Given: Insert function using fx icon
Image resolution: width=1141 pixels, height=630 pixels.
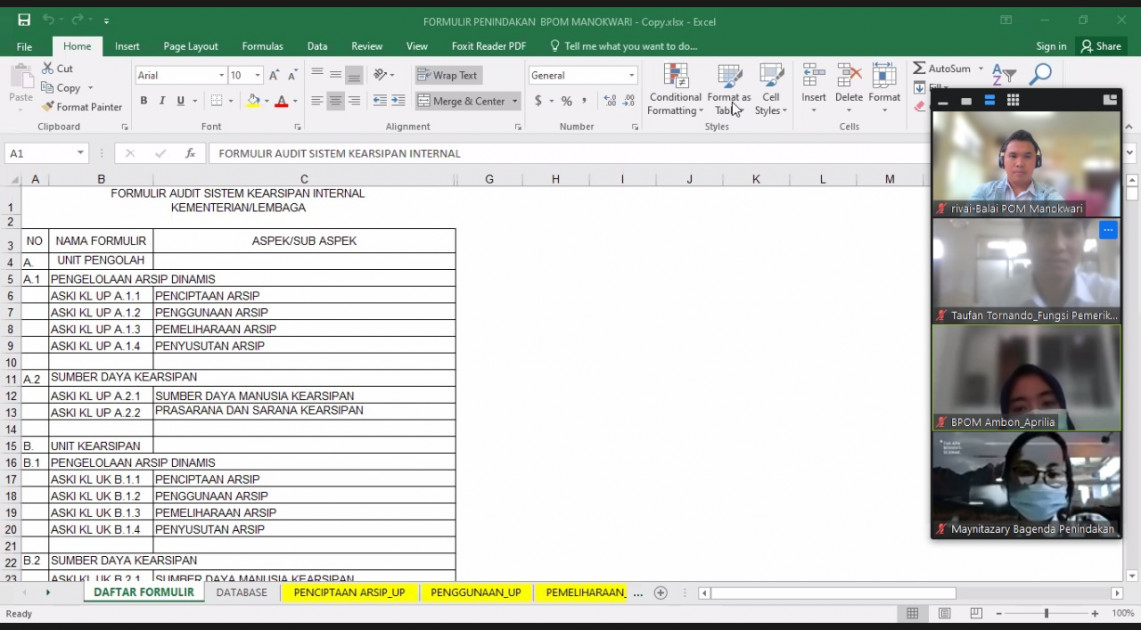Looking at the screenshot, I should 190,153.
